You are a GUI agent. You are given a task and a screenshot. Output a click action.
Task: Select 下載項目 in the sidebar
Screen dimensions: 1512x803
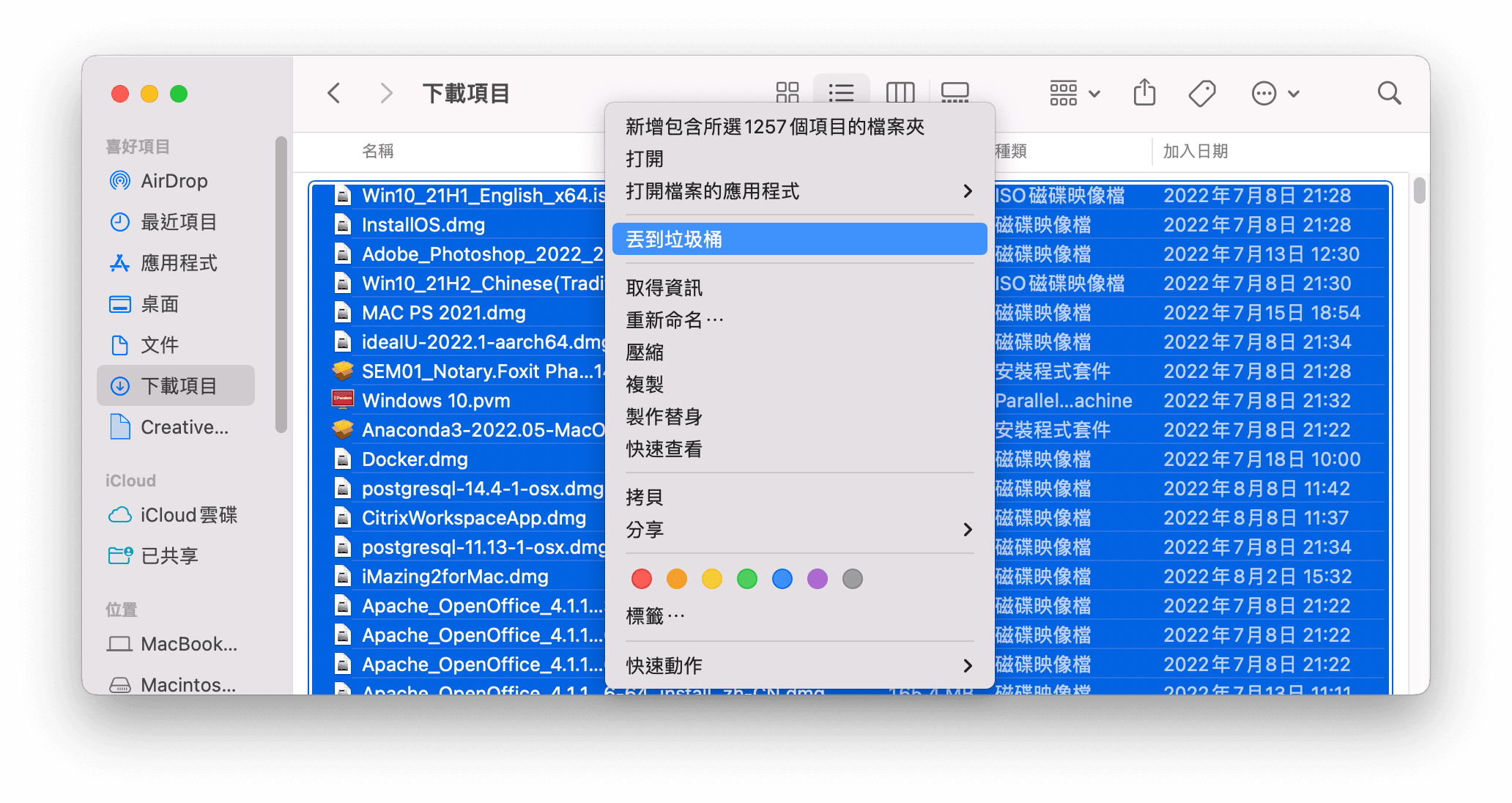pos(176,386)
